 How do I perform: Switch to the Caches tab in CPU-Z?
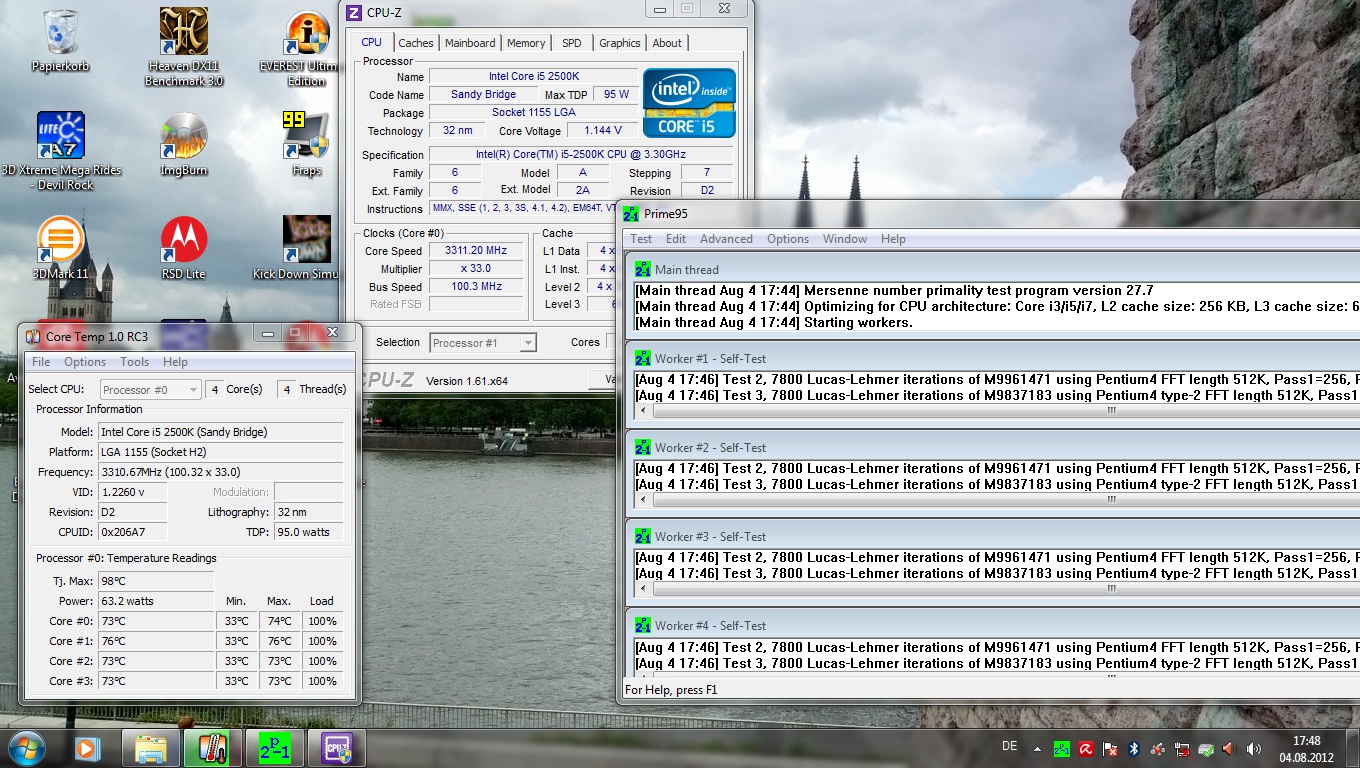(x=416, y=43)
